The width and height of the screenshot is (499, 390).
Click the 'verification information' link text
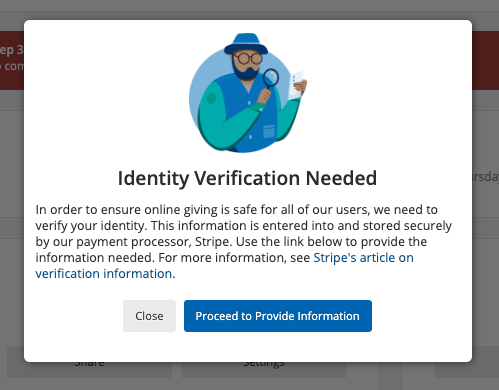tap(104, 274)
